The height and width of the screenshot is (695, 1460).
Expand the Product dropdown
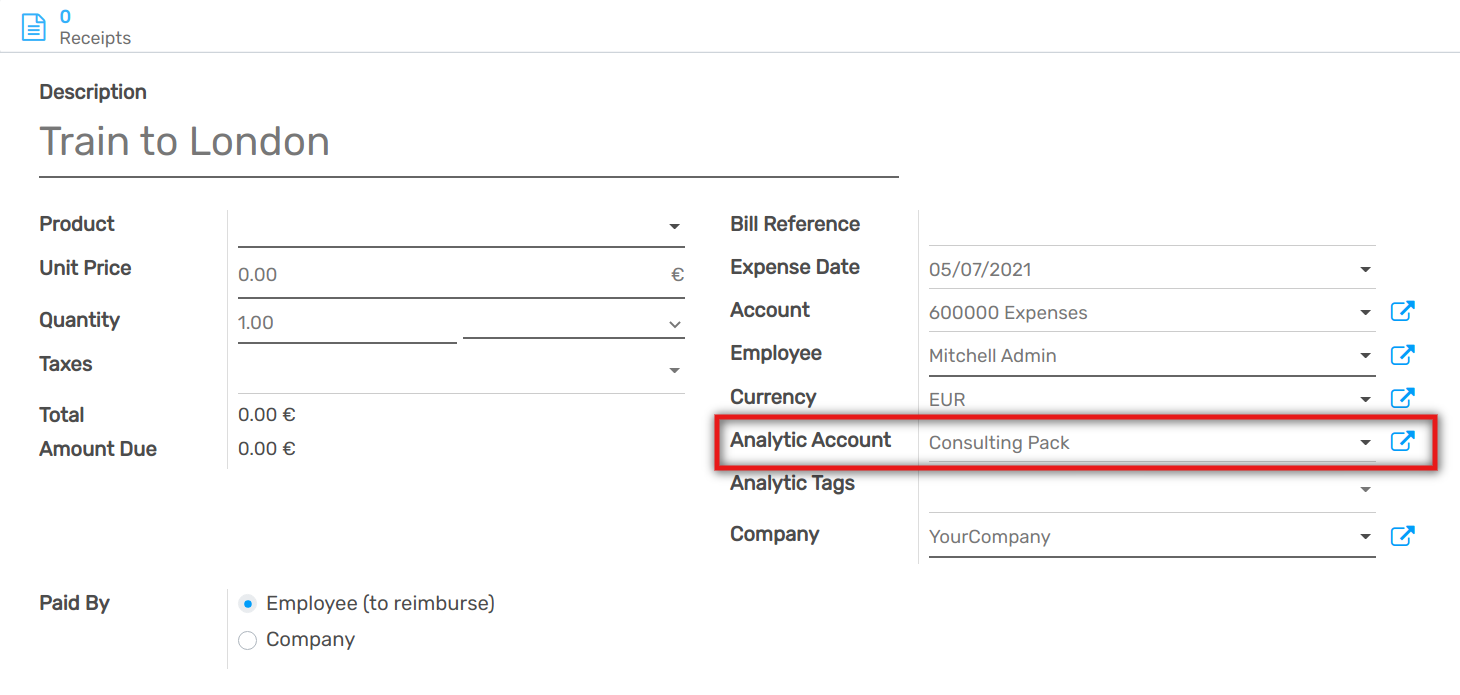674,227
